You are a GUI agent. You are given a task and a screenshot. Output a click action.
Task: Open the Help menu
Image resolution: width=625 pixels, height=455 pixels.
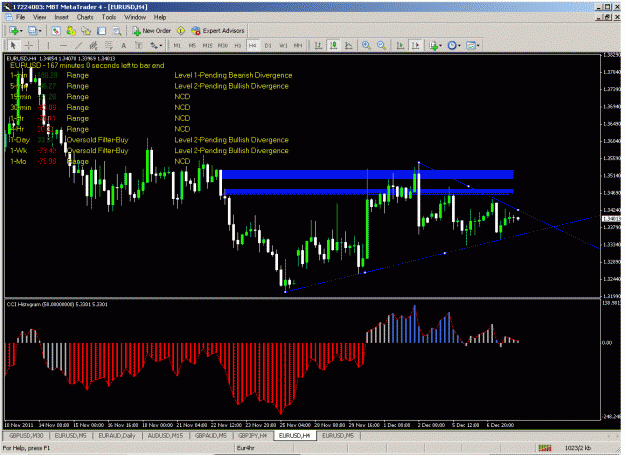(x=160, y=17)
